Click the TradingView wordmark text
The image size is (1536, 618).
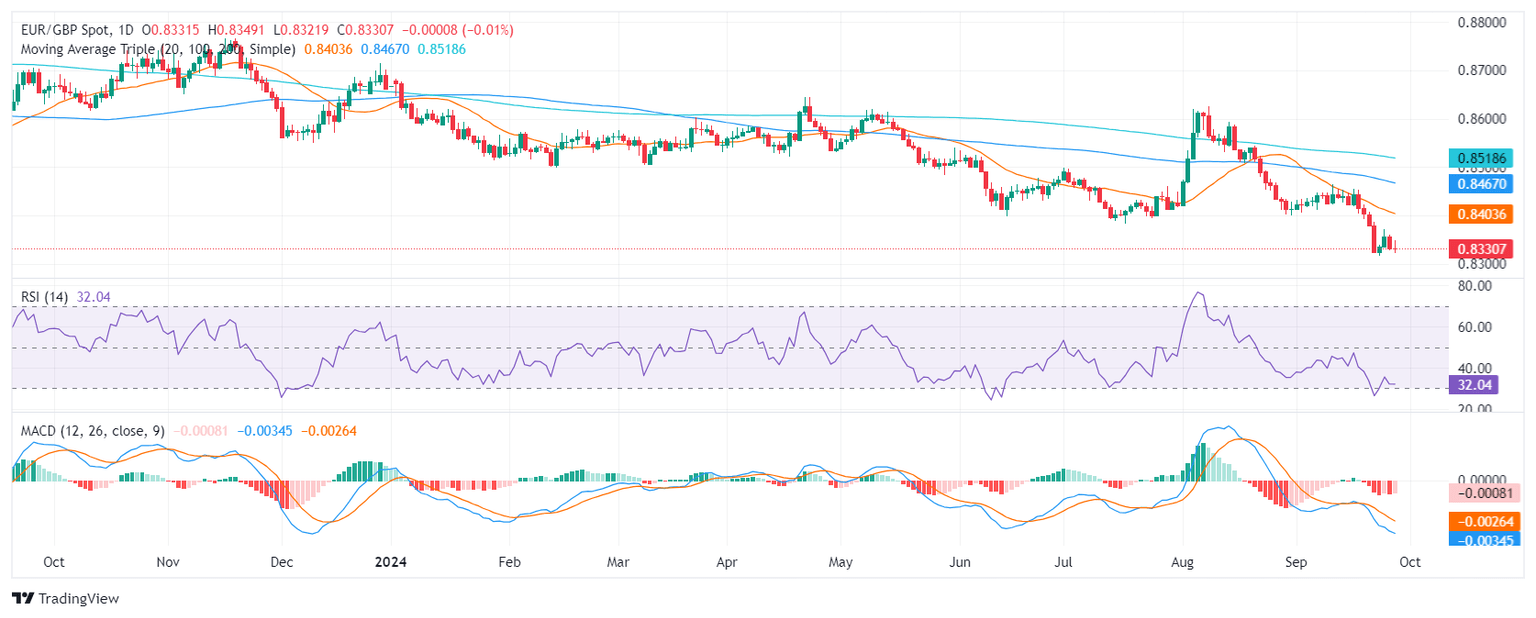[78, 598]
